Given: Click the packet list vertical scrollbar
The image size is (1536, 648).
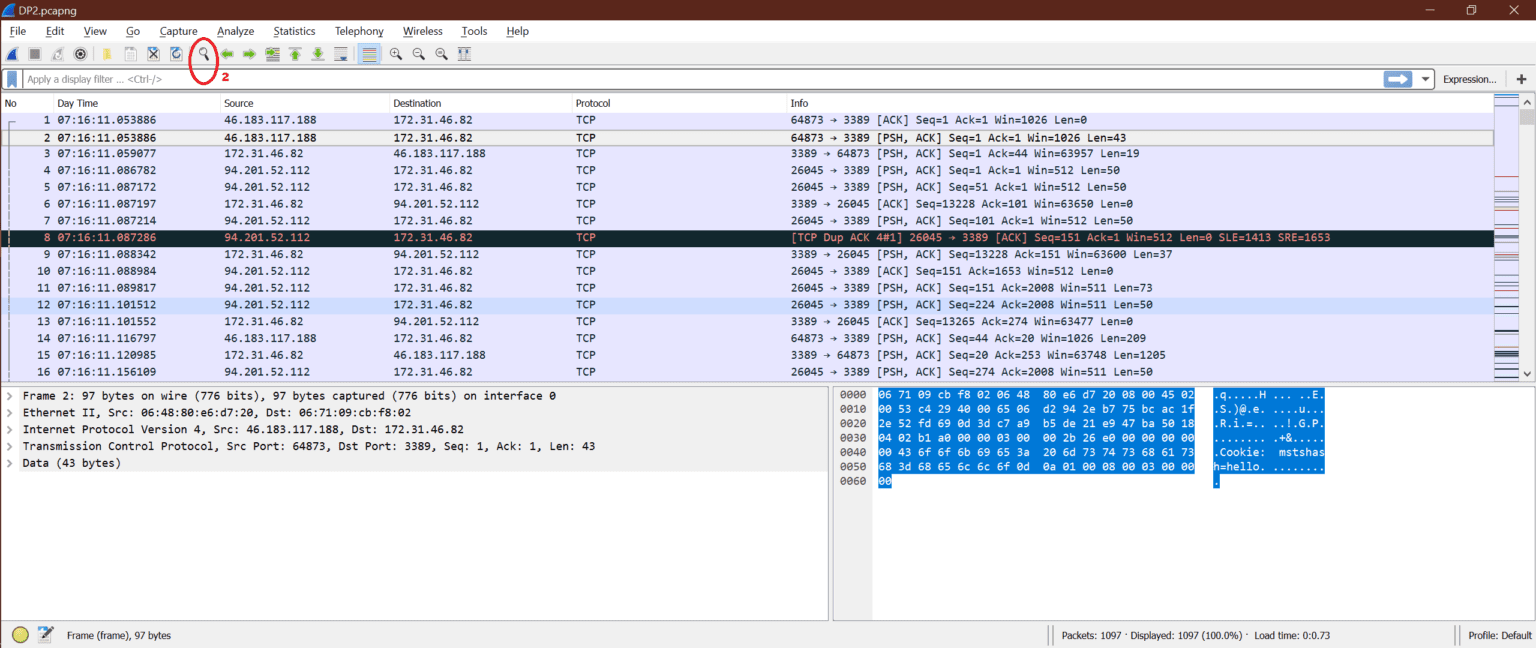Looking at the screenshot, I should [x=1527, y=238].
